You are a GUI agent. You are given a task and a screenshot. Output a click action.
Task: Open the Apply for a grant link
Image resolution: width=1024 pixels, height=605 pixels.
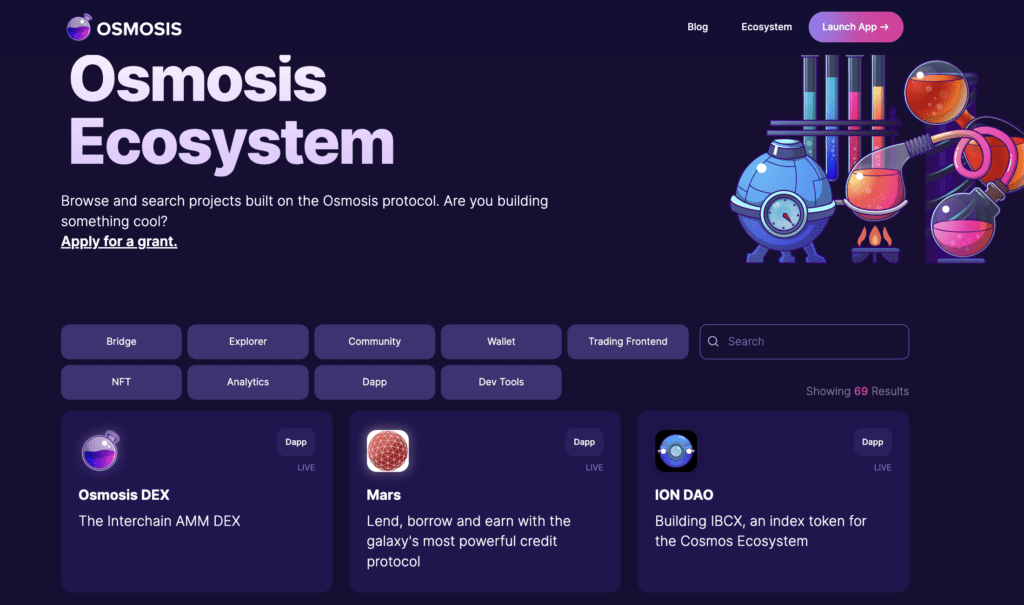pos(119,241)
